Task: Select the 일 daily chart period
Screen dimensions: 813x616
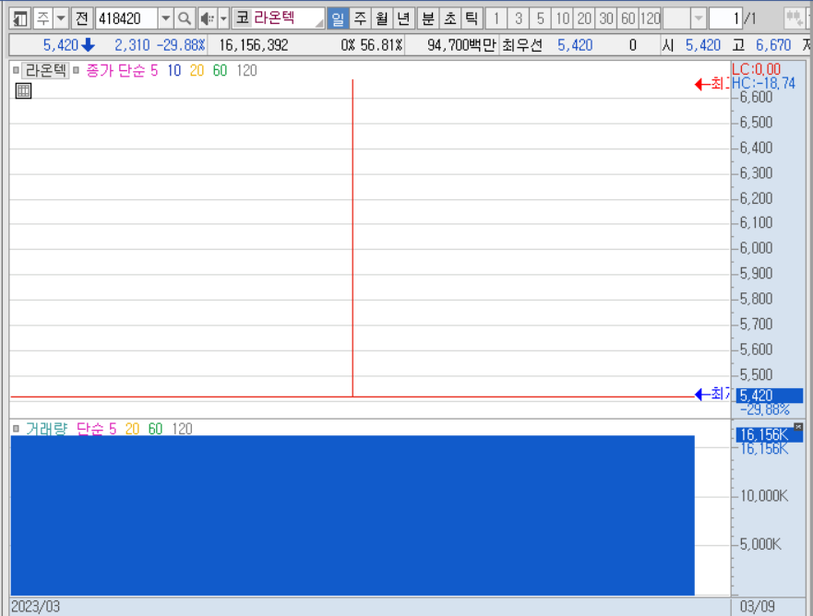Action: pyautogui.click(x=338, y=19)
